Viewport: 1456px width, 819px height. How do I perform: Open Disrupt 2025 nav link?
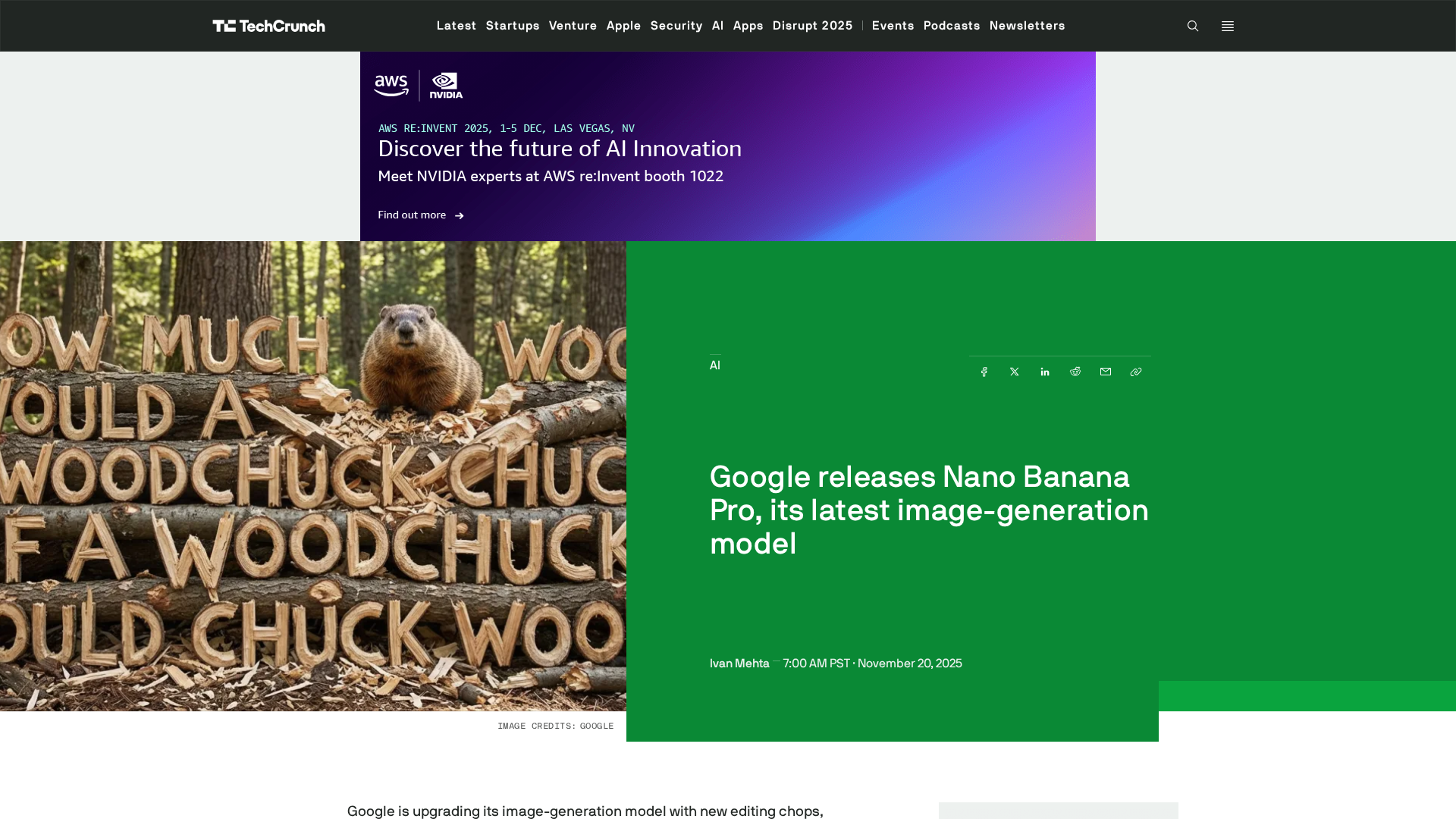pyautogui.click(x=812, y=26)
